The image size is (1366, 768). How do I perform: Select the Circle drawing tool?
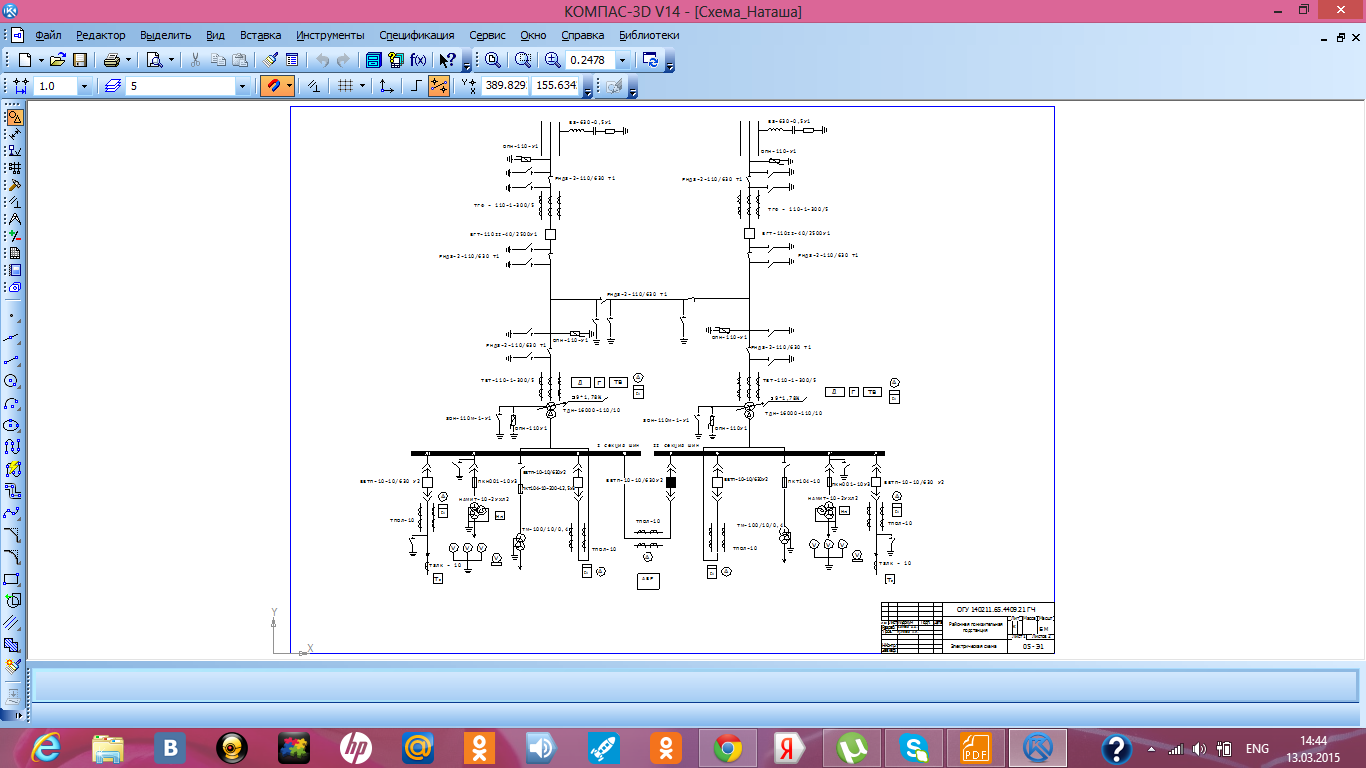click(x=13, y=381)
